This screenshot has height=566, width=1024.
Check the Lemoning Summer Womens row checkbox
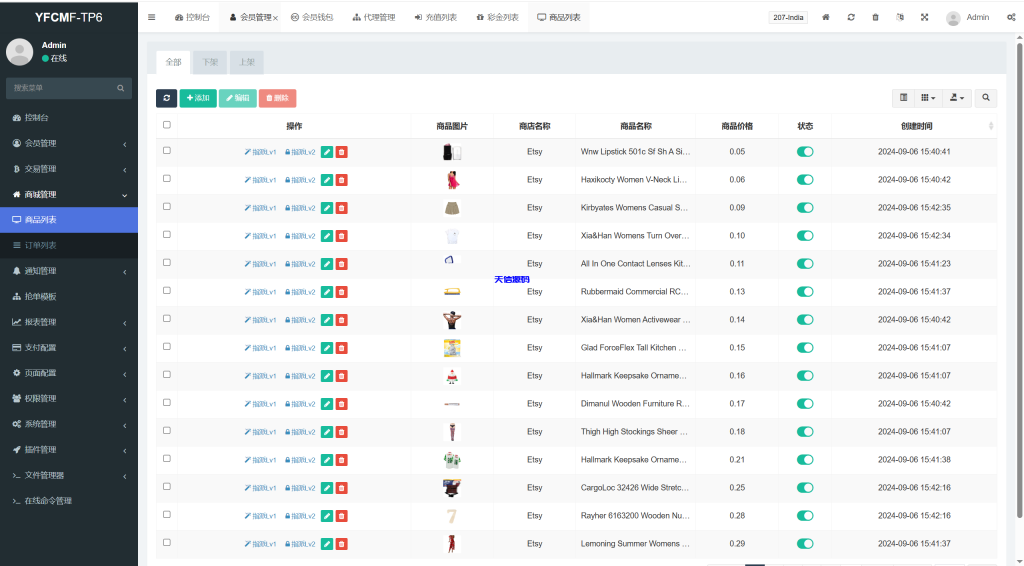(x=167, y=542)
